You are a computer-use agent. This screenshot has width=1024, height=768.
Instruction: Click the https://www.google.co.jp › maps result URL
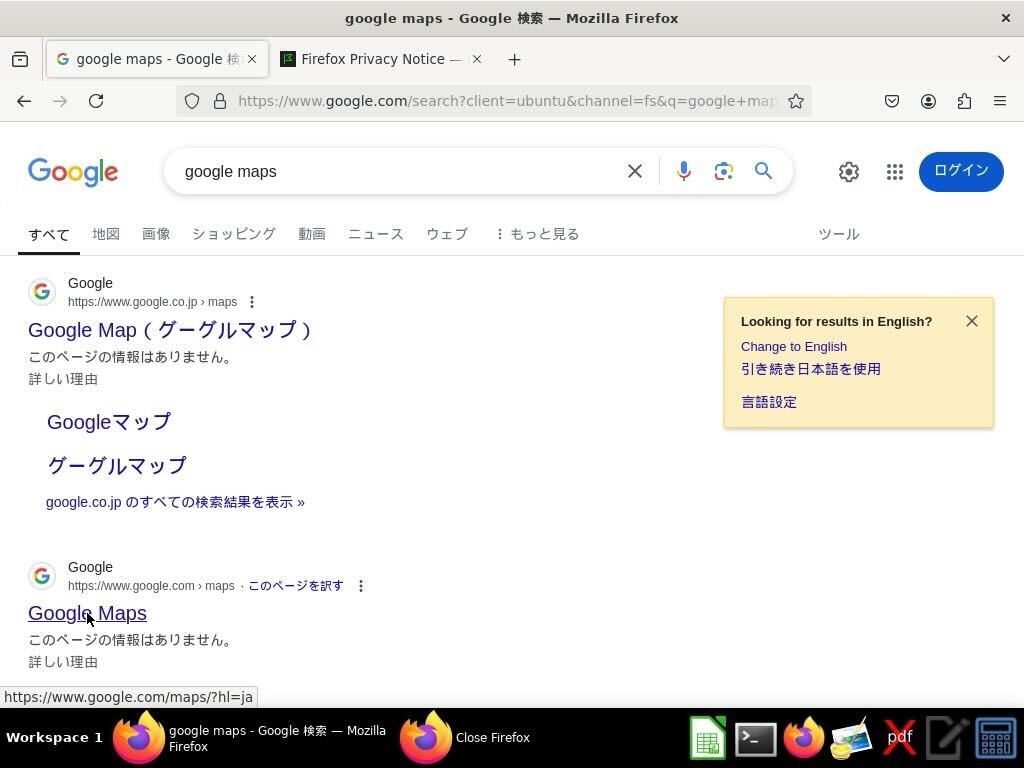(152, 302)
